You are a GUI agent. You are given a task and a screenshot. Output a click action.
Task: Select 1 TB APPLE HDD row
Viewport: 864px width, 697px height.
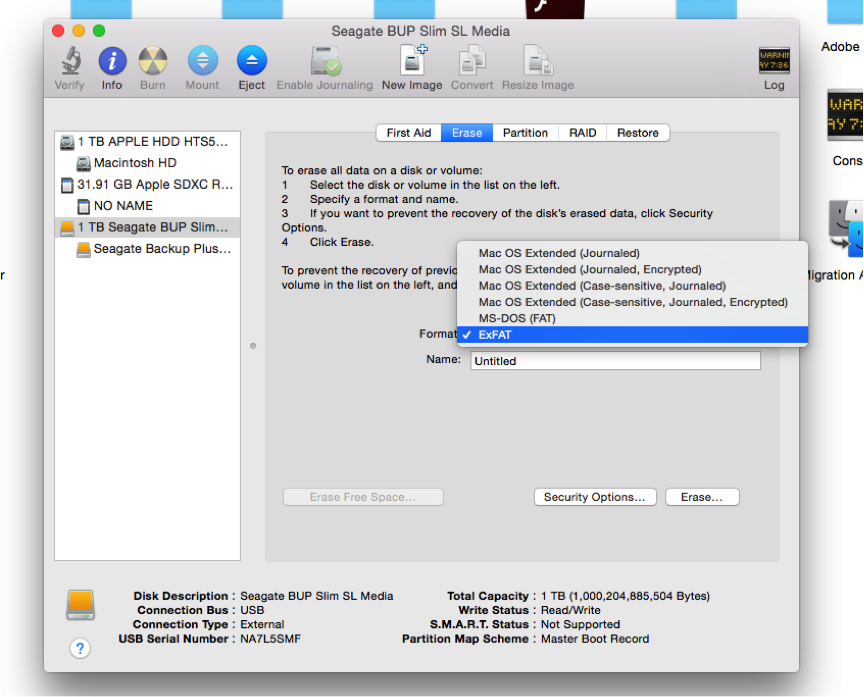(x=148, y=142)
